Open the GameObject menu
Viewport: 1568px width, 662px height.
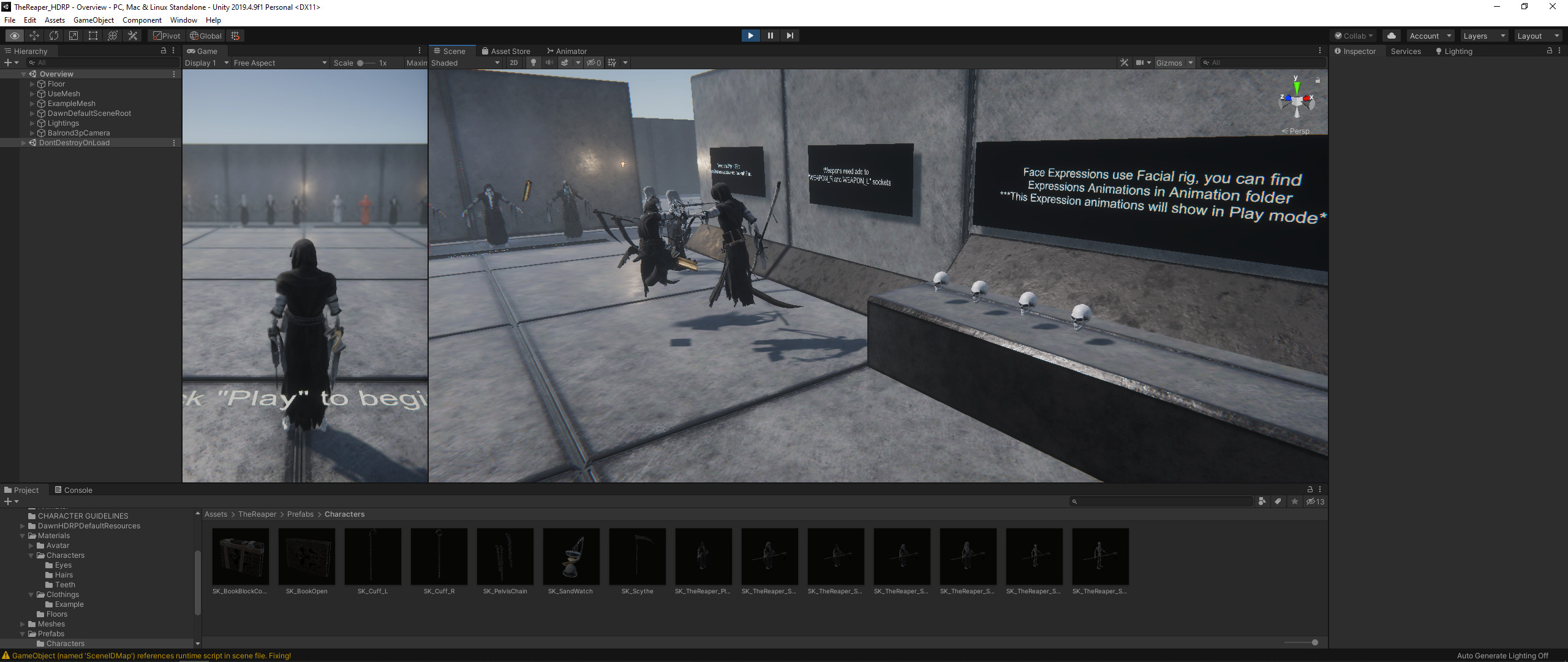point(94,20)
